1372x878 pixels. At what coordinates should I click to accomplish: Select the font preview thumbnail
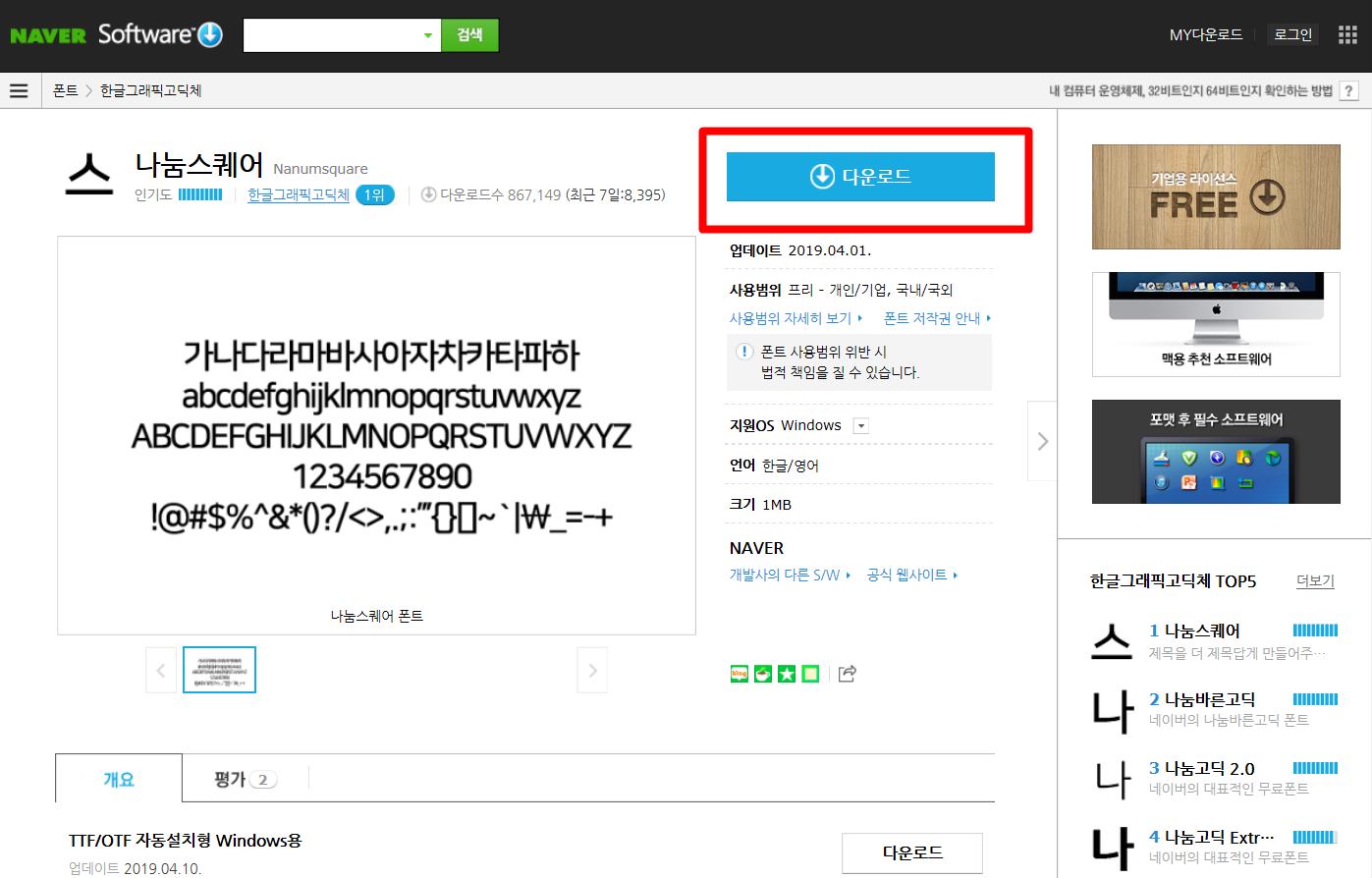(219, 670)
